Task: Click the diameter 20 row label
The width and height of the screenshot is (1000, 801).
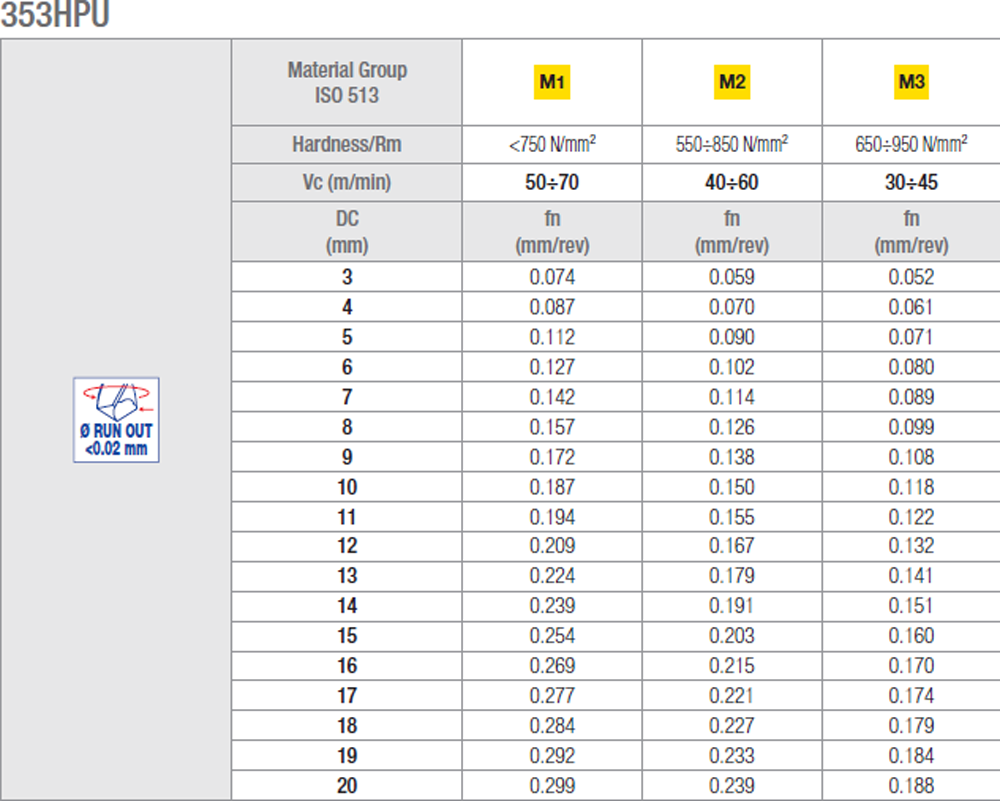Action: [347, 785]
